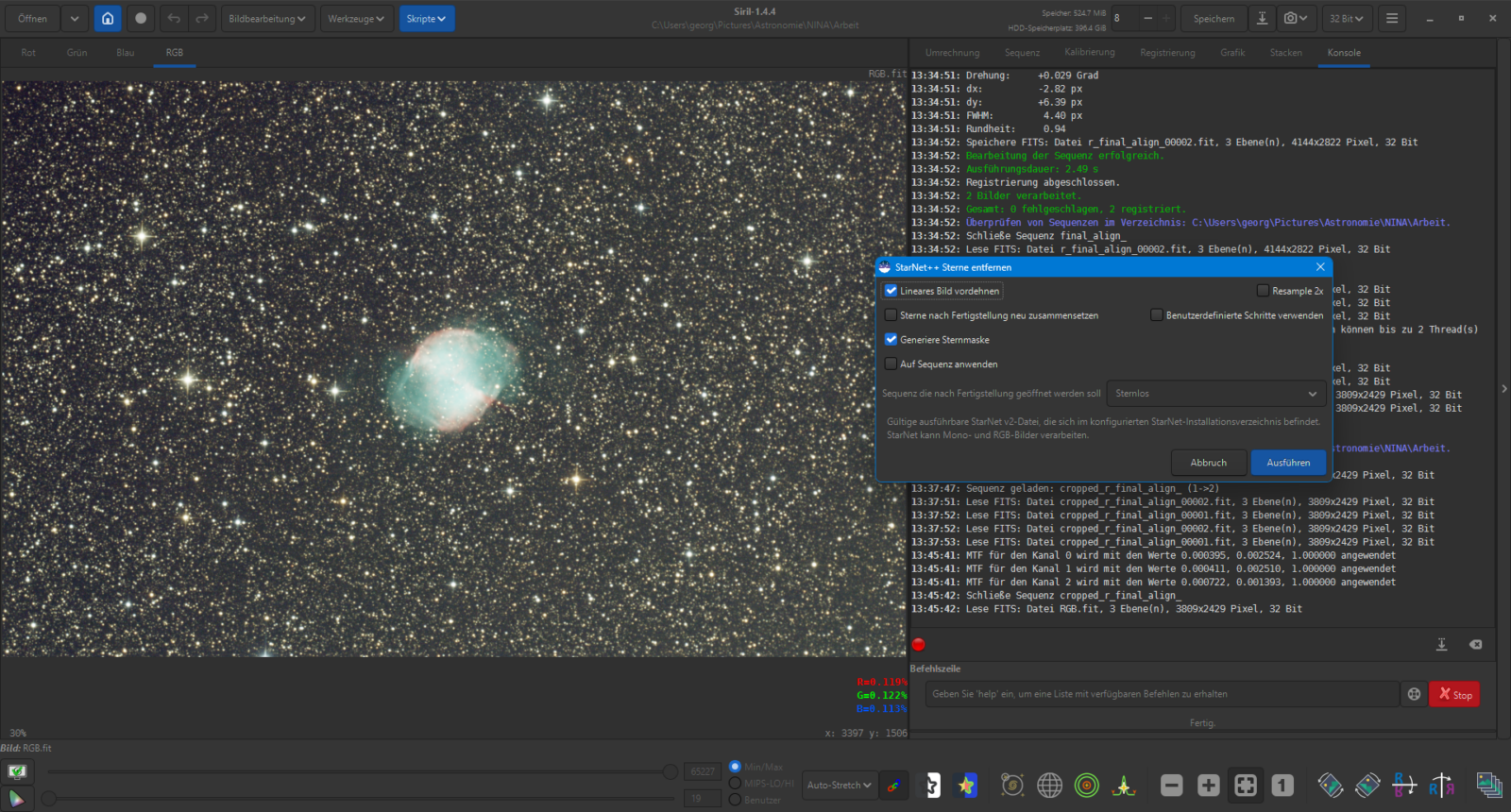
Task: Open the Werkzeuge dropdown menu
Action: click(x=356, y=18)
